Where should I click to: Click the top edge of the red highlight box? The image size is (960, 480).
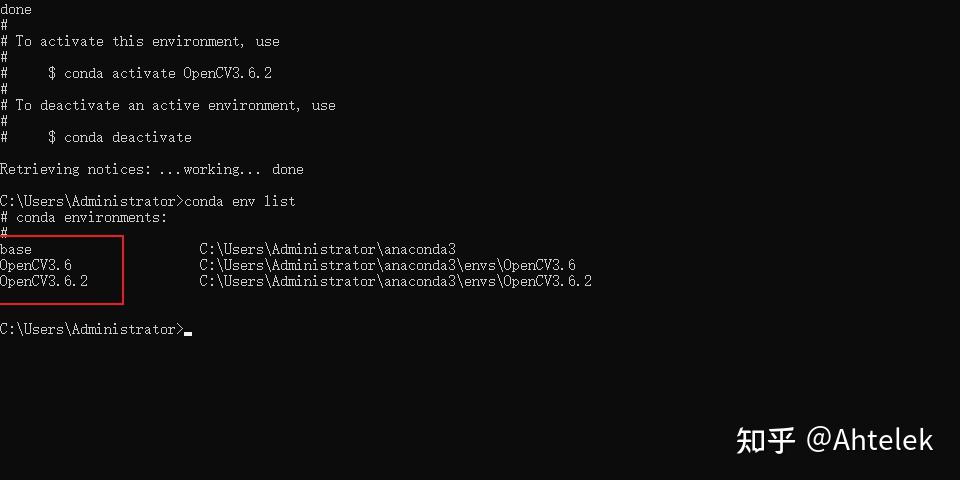pos(62,237)
